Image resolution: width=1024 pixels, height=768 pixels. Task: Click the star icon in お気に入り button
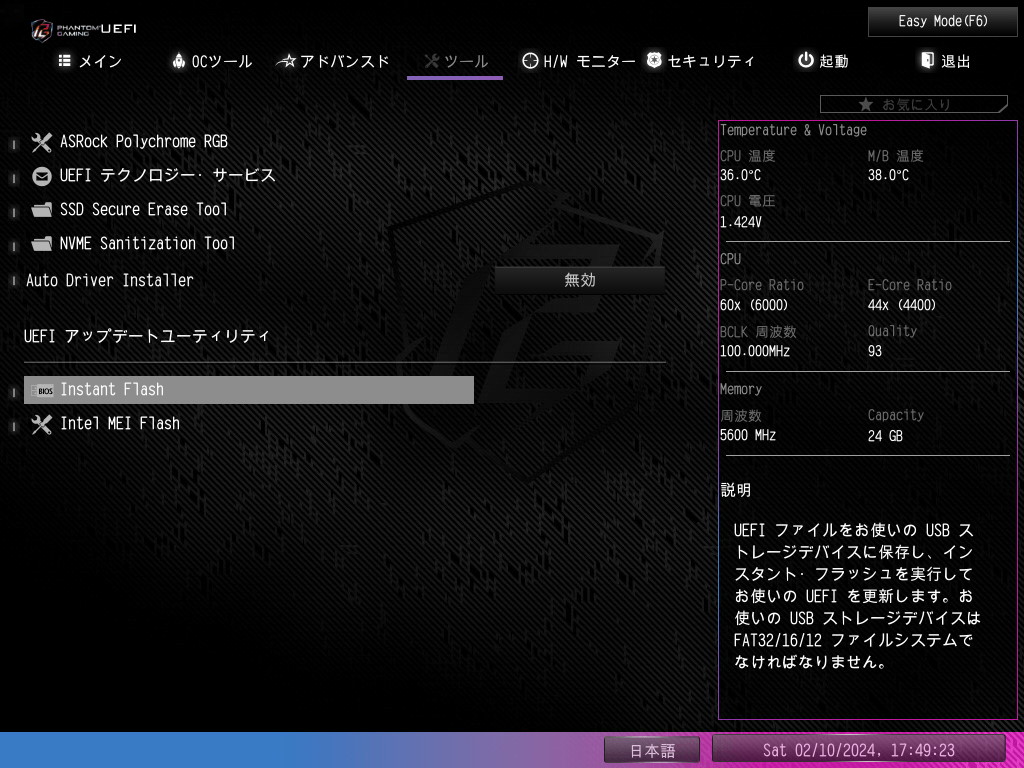865,104
